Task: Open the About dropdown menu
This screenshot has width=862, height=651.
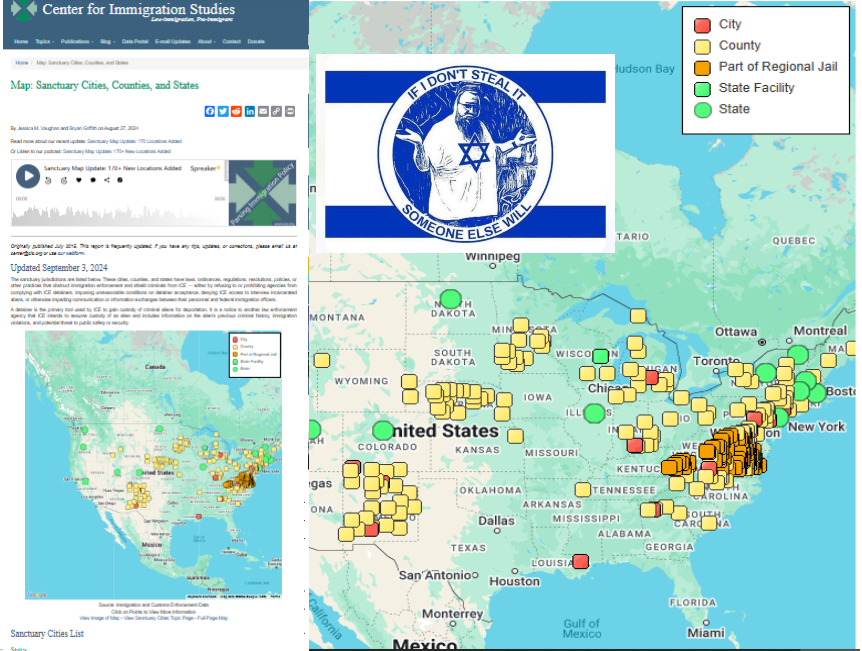Action: [x=206, y=42]
